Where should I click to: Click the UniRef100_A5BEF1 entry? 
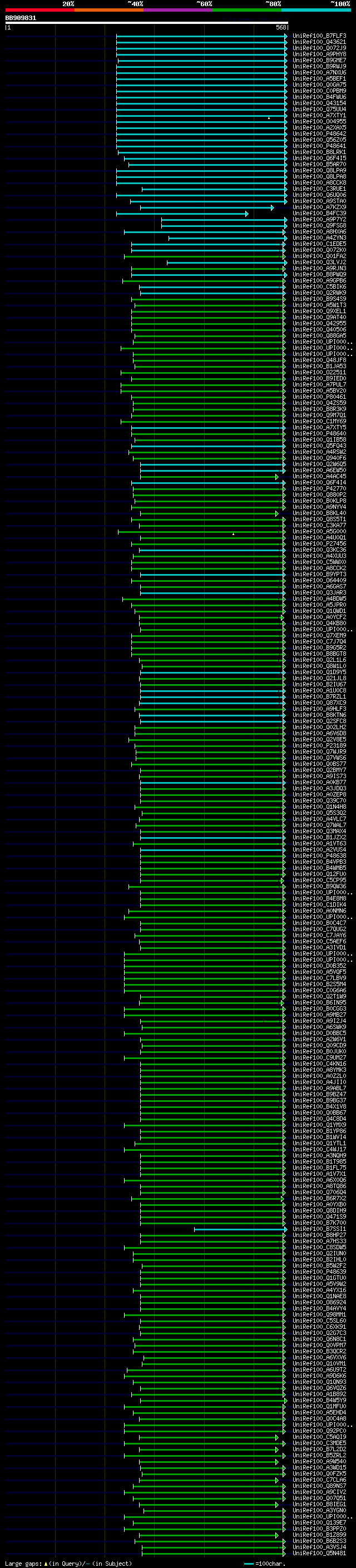pos(319,78)
